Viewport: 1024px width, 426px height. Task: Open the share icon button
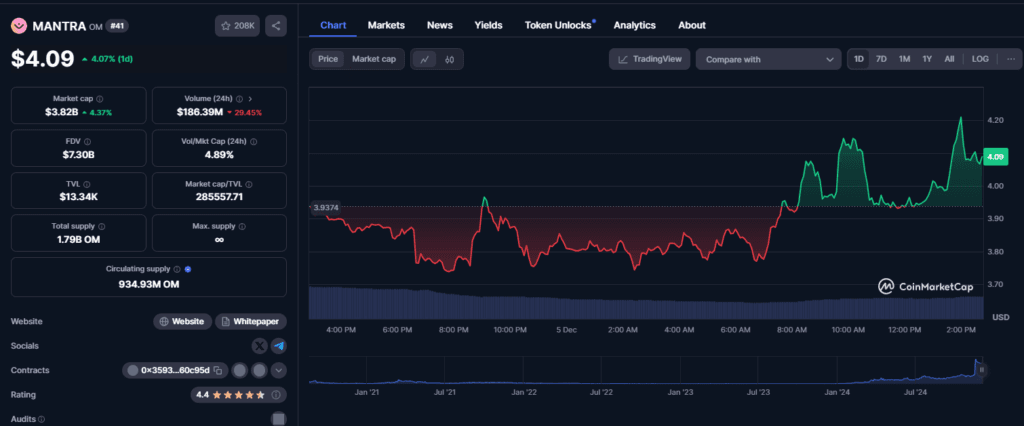[276, 25]
